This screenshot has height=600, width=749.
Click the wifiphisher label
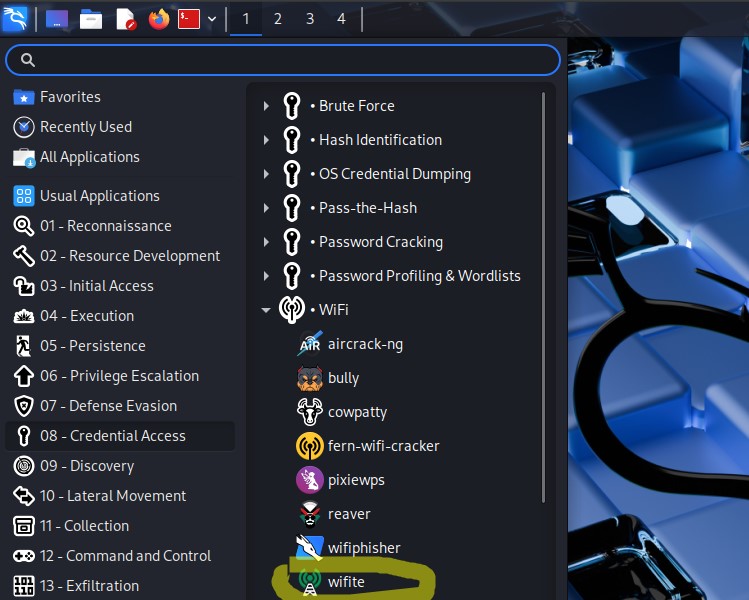coord(364,548)
